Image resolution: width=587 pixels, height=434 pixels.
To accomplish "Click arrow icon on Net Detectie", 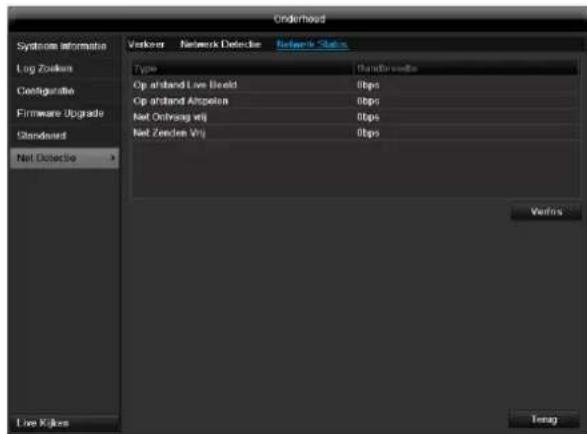I will 112,158.
